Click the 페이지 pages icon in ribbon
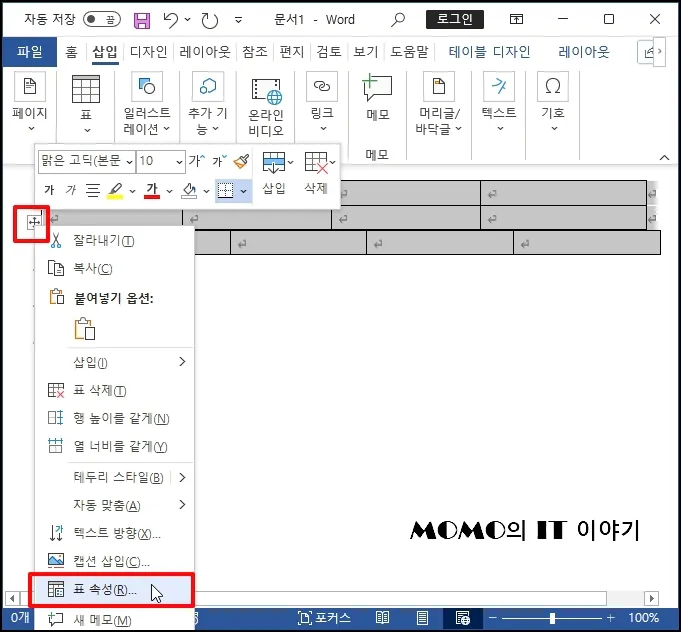681x632 pixels. click(30, 86)
